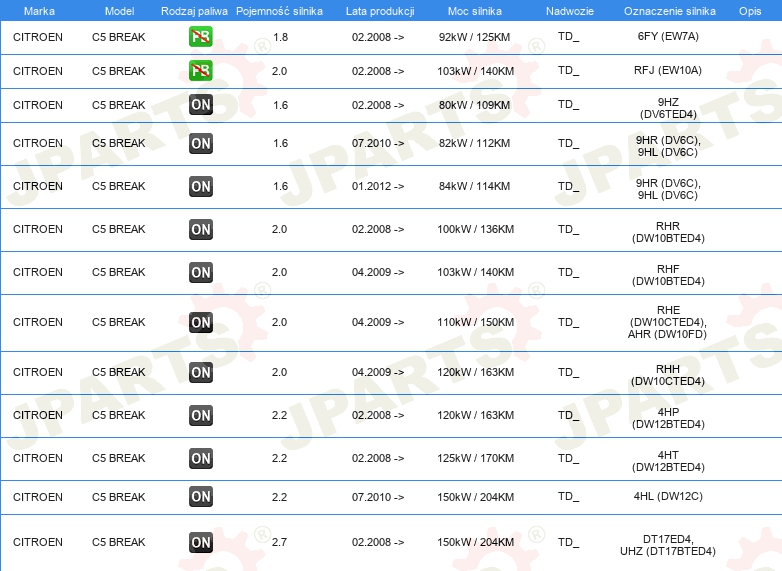This screenshot has height=571, width=782.
Task: Click the ON diesel icon in the 4HP (DW12BTED4) row
Action: click(200, 415)
